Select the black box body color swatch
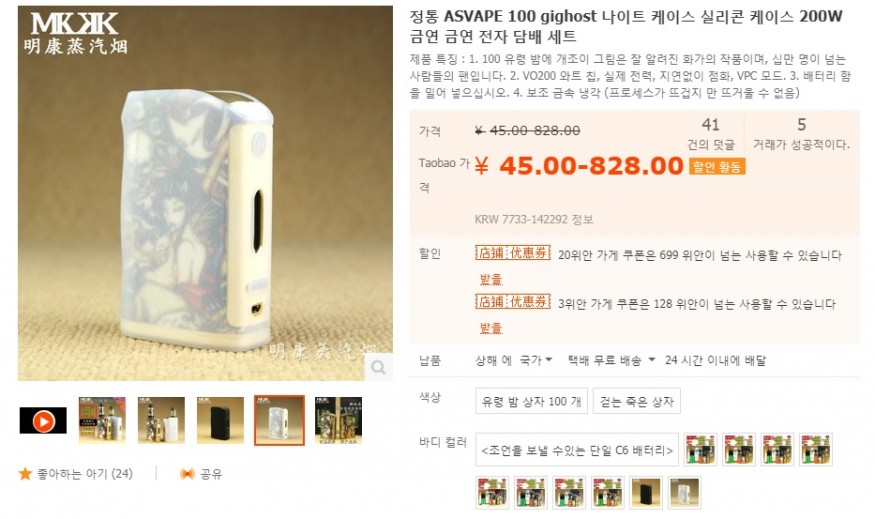This screenshot has height=519, width=875. click(x=646, y=493)
